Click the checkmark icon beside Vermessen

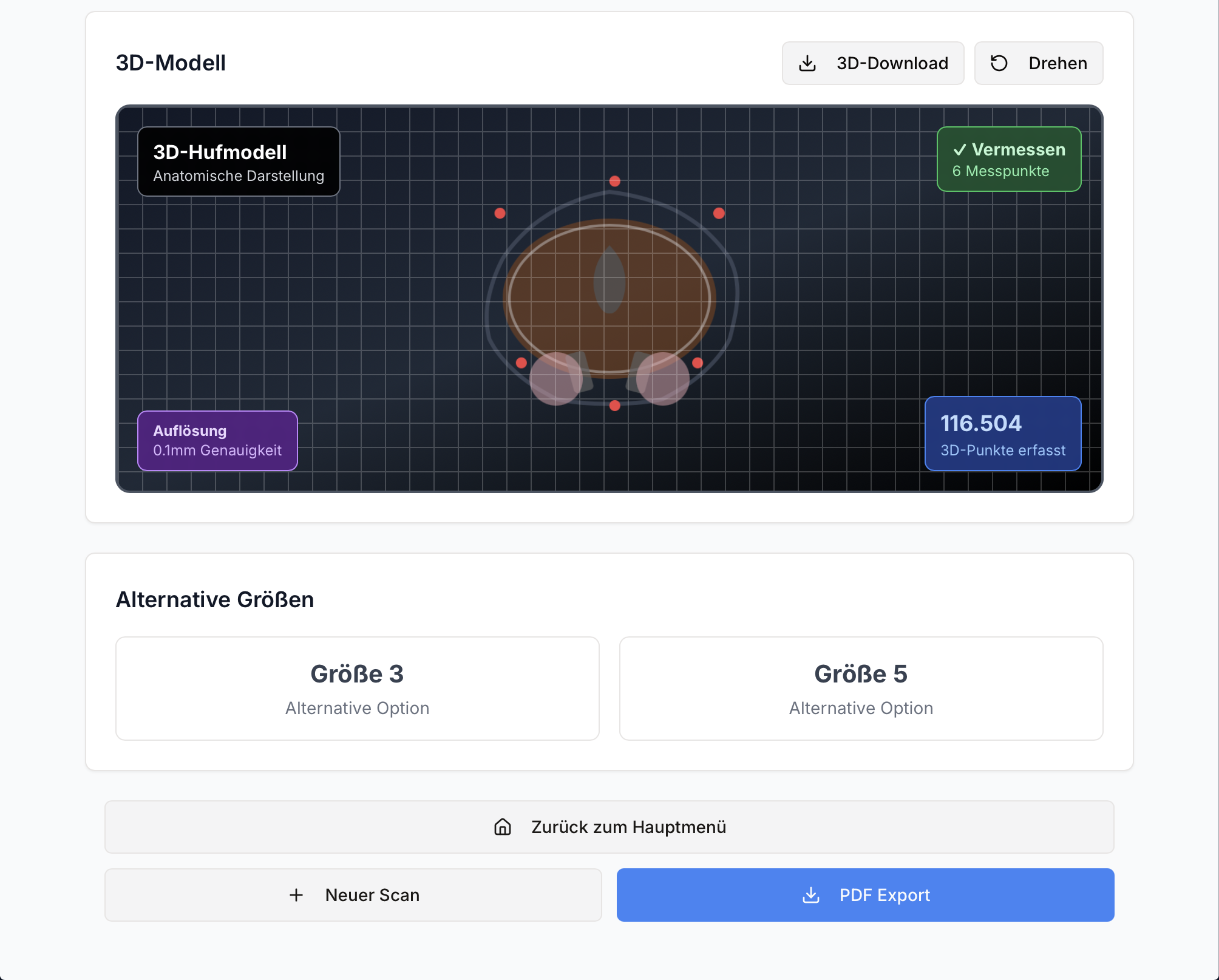coord(959,150)
